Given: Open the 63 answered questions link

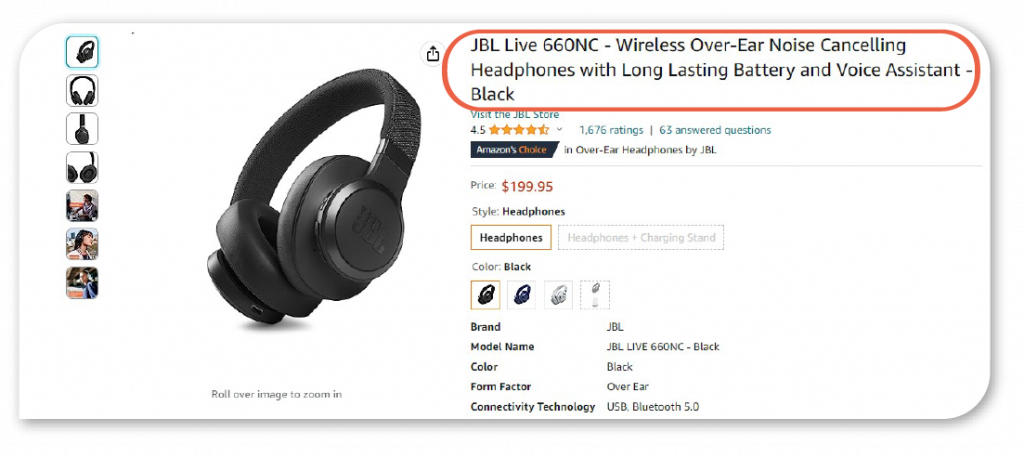Looking at the screenshot, I should point(715,130).
